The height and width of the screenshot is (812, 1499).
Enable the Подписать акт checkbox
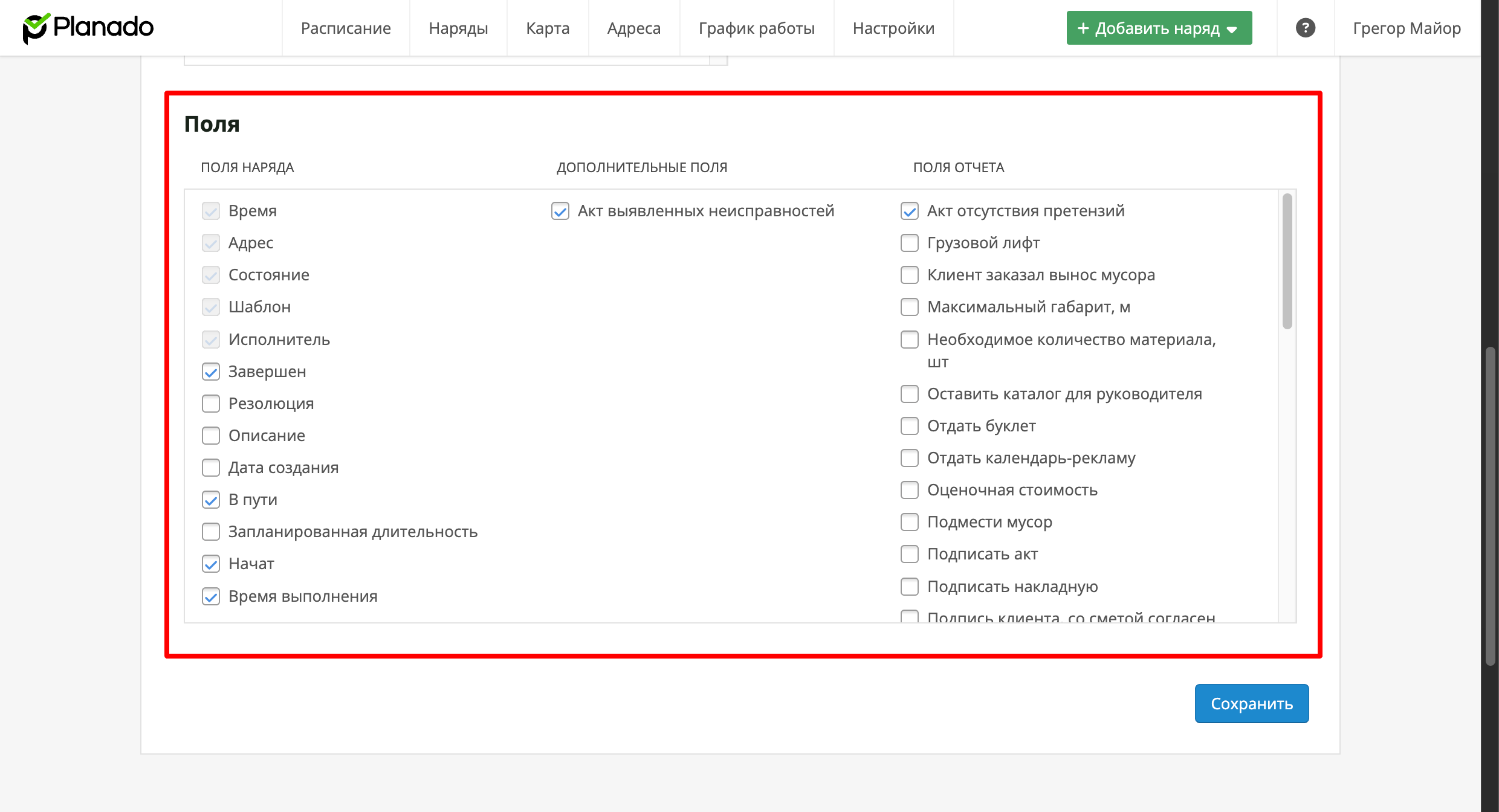[x=910, y=554]
